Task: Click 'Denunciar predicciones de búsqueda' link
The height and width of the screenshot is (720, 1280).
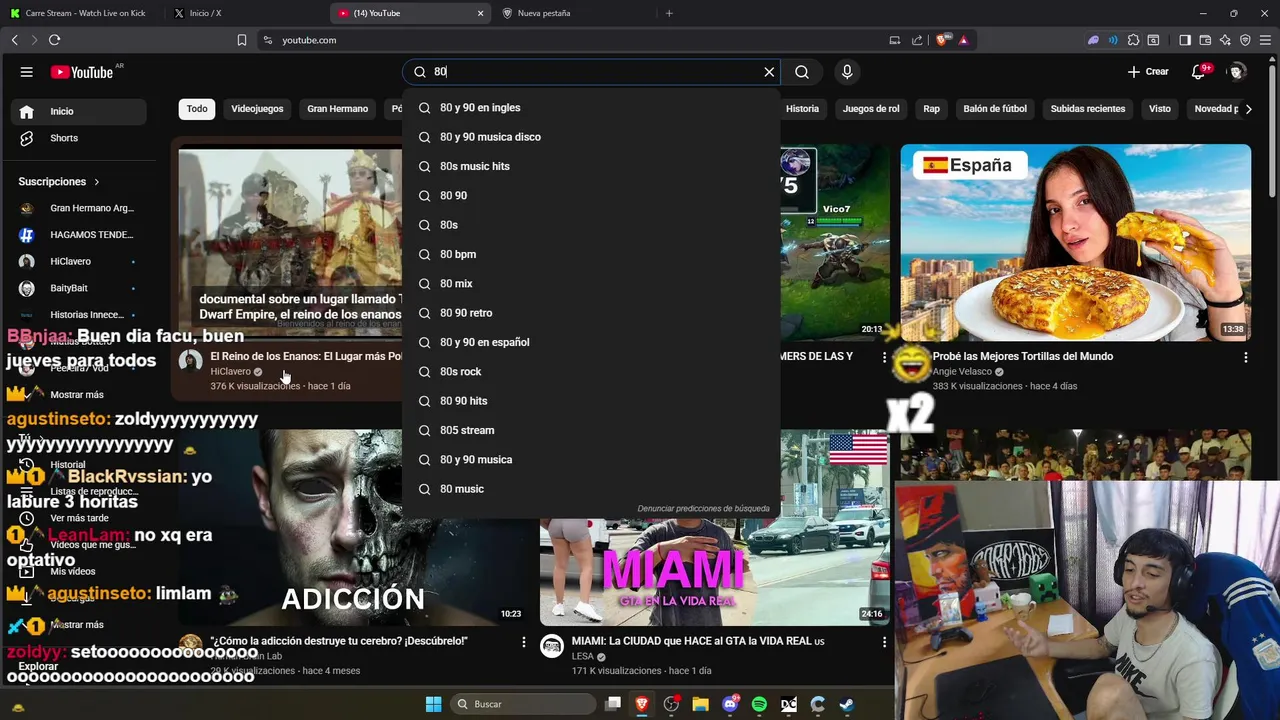Action: point(703,509)
